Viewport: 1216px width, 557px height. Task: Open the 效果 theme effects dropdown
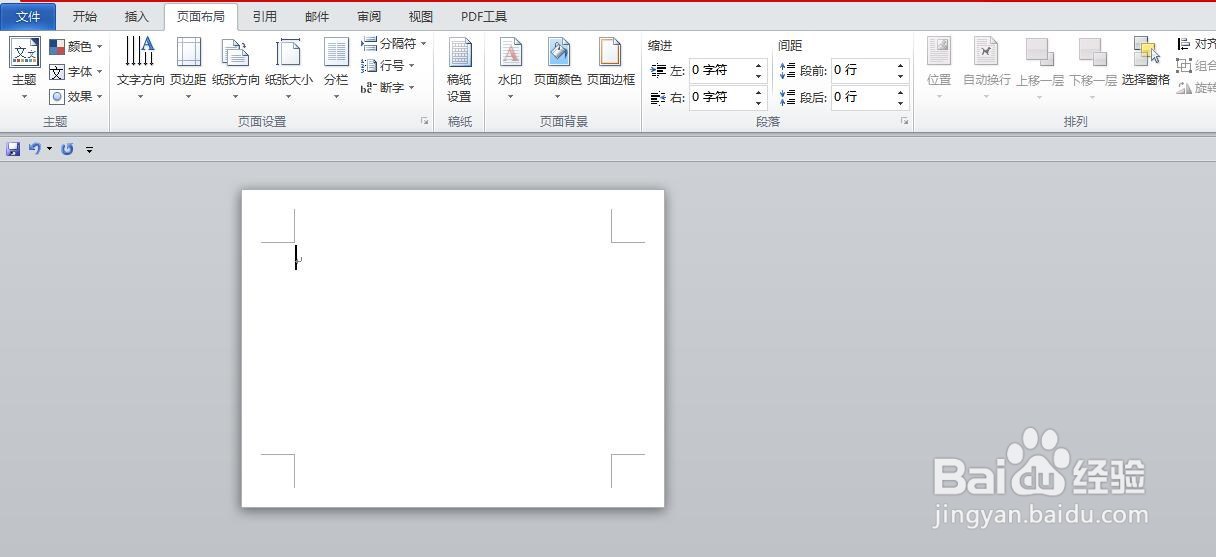(76, 96)
